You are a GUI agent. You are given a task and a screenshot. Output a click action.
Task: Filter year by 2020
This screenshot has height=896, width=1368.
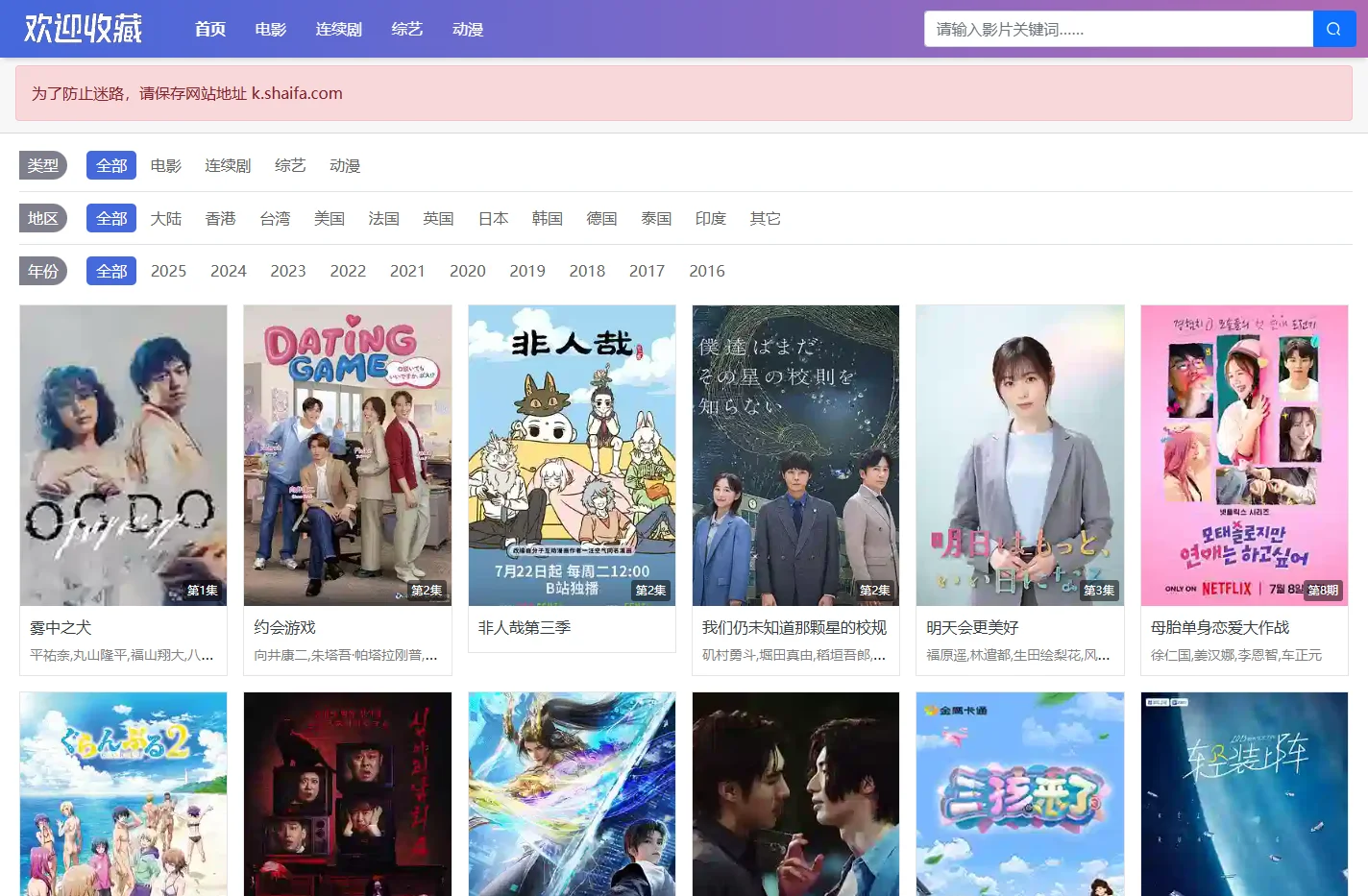pyautogui.click(x=468, y=271)
